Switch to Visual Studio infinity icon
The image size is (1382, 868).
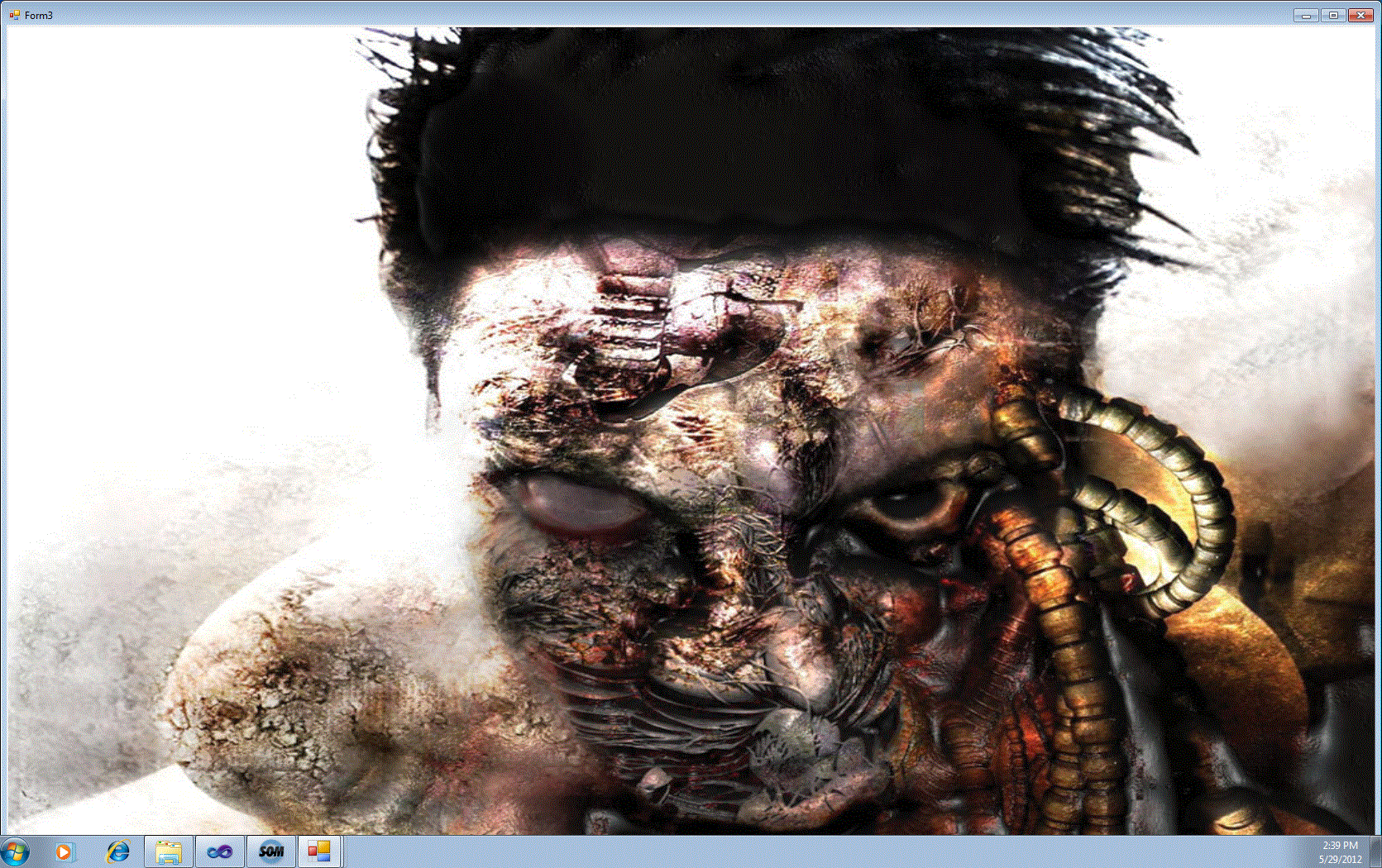219,851
